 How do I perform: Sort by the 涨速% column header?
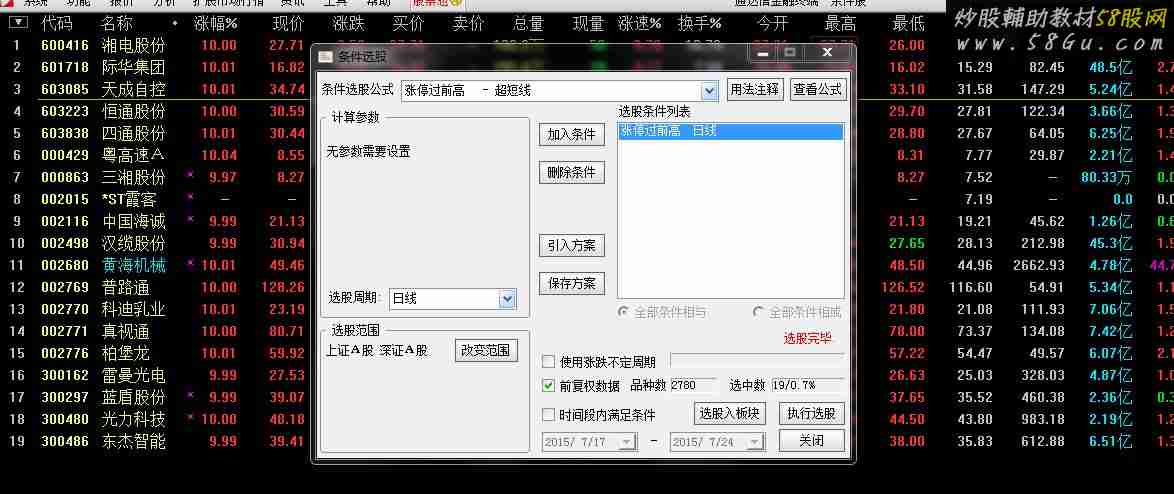pyautogui.click(x=639, y=23)
